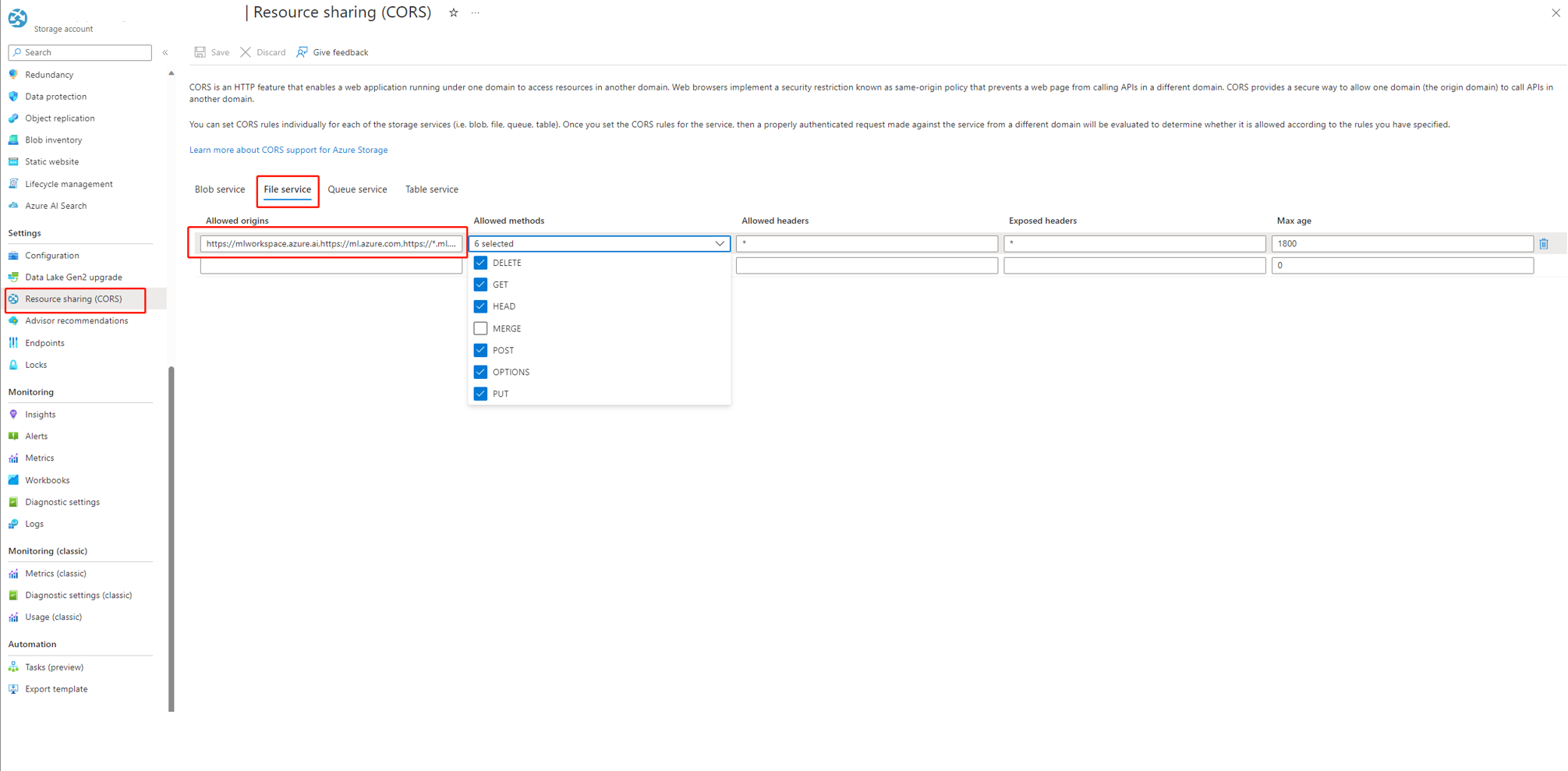This screenshot has height=771, width=1568.
Task: Switch to the Queue service tab
Action: pyautogui.click(x=357, y=189)
